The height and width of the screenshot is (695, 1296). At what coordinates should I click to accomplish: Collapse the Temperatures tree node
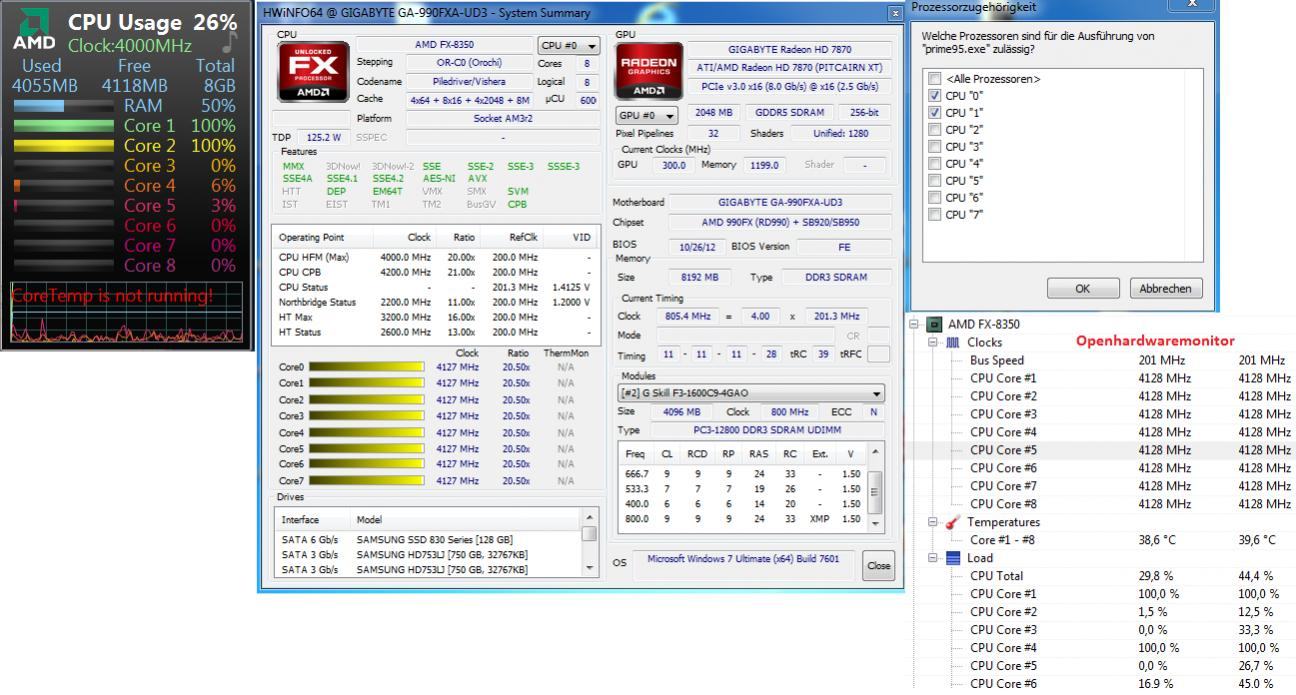coord(934,522)
